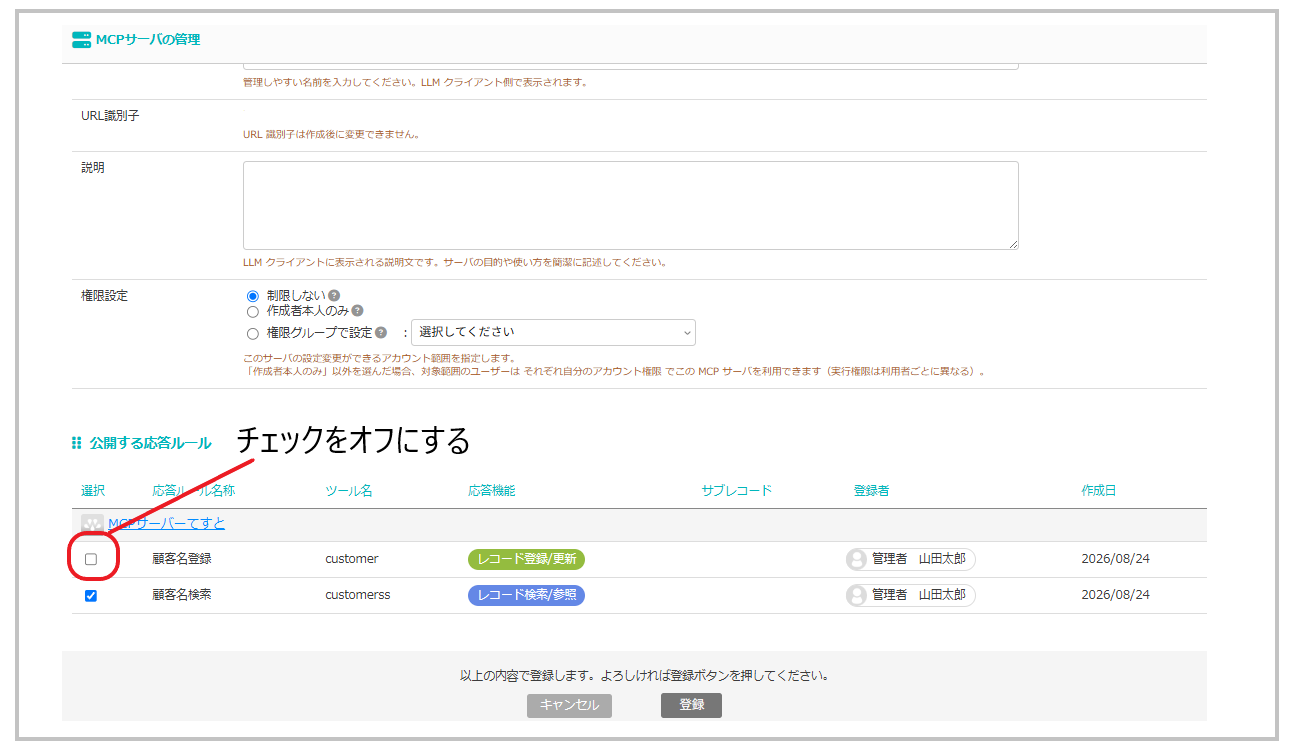This screenshot has width=1307, height=753.
Task: Click the grid icon beside 公開する応答ルール
Action: (77, 443)
